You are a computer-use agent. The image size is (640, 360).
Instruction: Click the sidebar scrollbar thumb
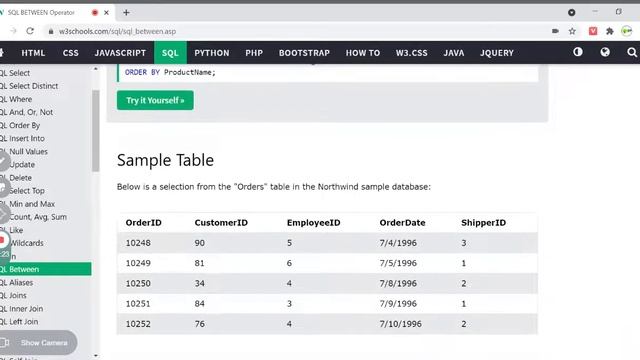tap(96, 131)
